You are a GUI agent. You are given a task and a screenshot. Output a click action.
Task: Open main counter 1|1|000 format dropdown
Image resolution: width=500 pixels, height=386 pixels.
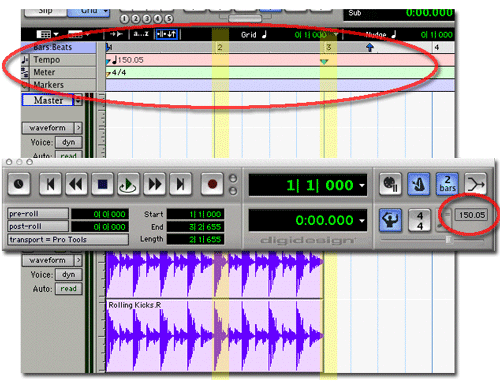pyautogui.click(x=362, y=185)
